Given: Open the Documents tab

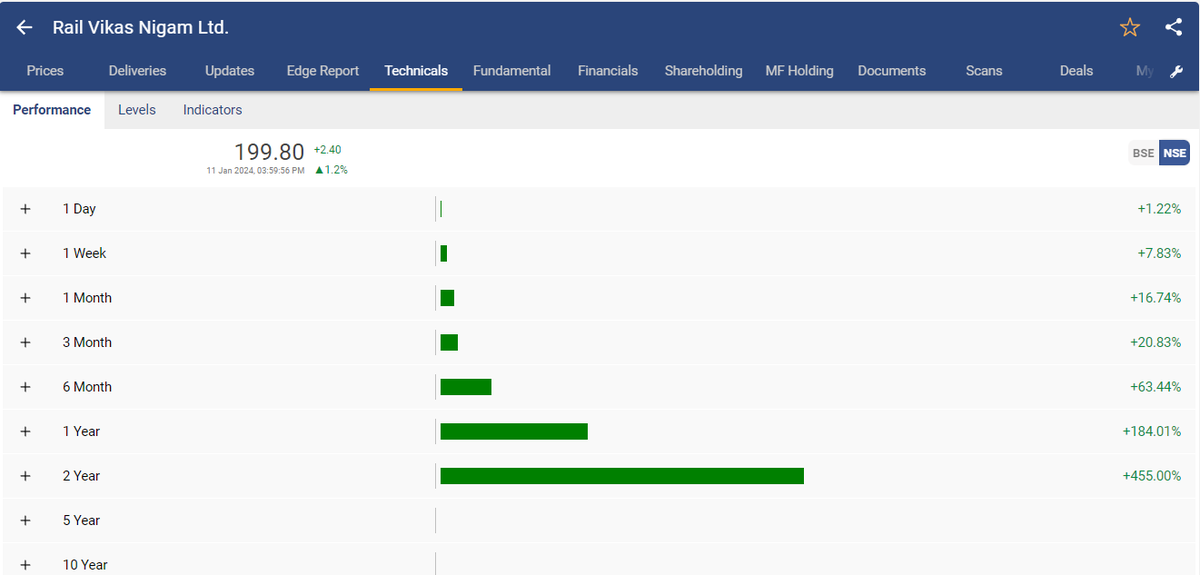Looking at the screenshot, I should (x=892, y=71).
